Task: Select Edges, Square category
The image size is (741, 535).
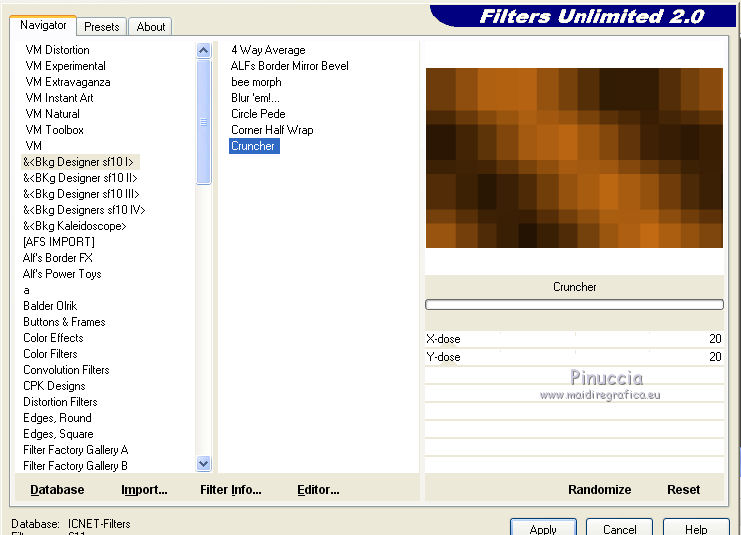Action: coord(58,434)
